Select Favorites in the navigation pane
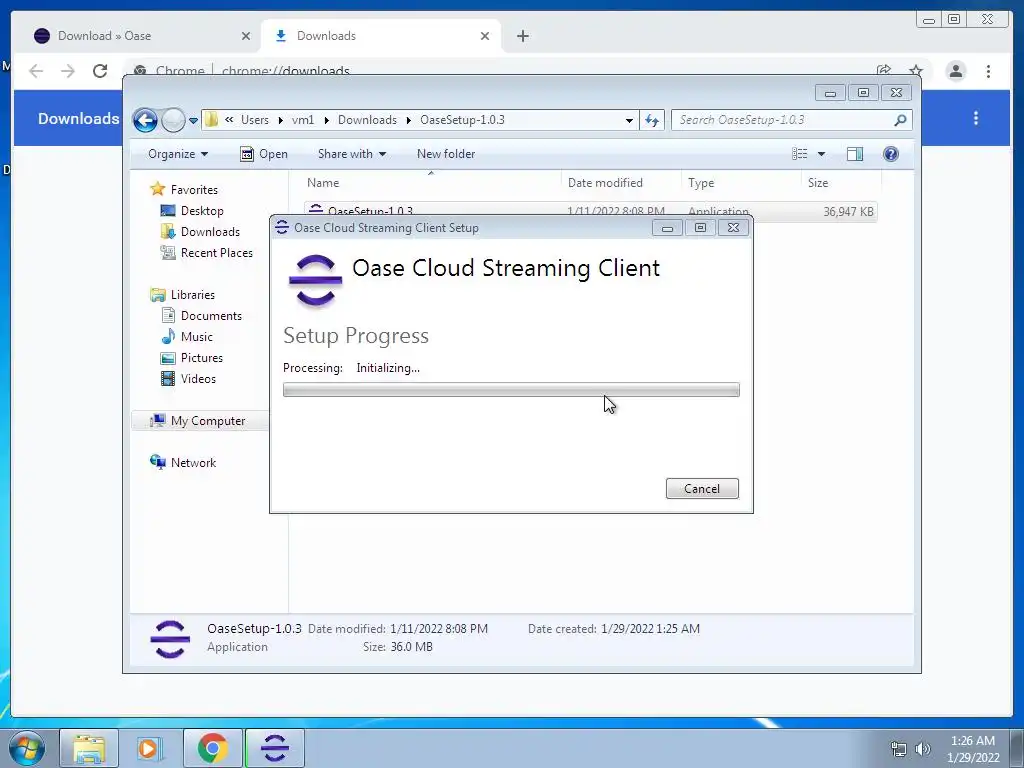Image resolution: width=1024 pixels, height=768 pixels. click(194, 190)
